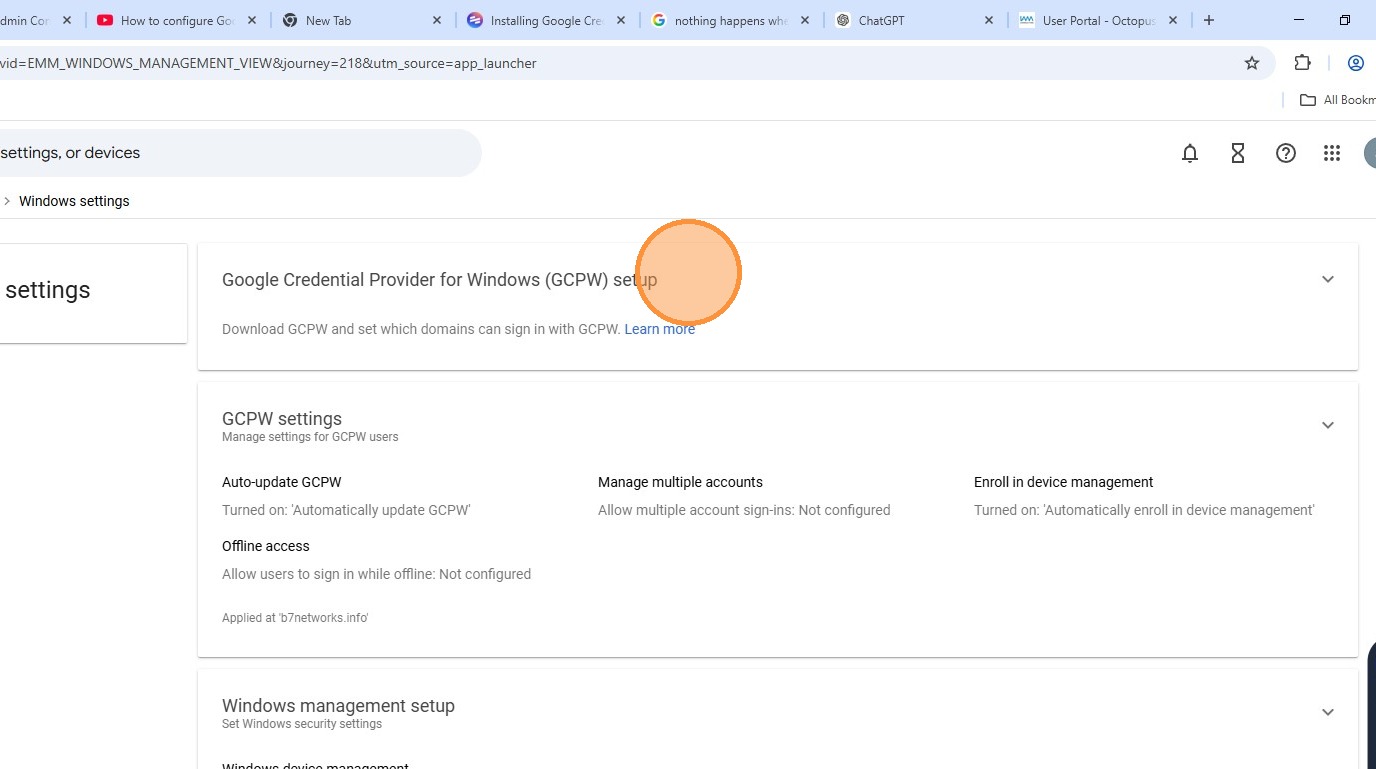Close the User Portal Octopus tab
1376x769 pixels.
[x=1173, y=20]
